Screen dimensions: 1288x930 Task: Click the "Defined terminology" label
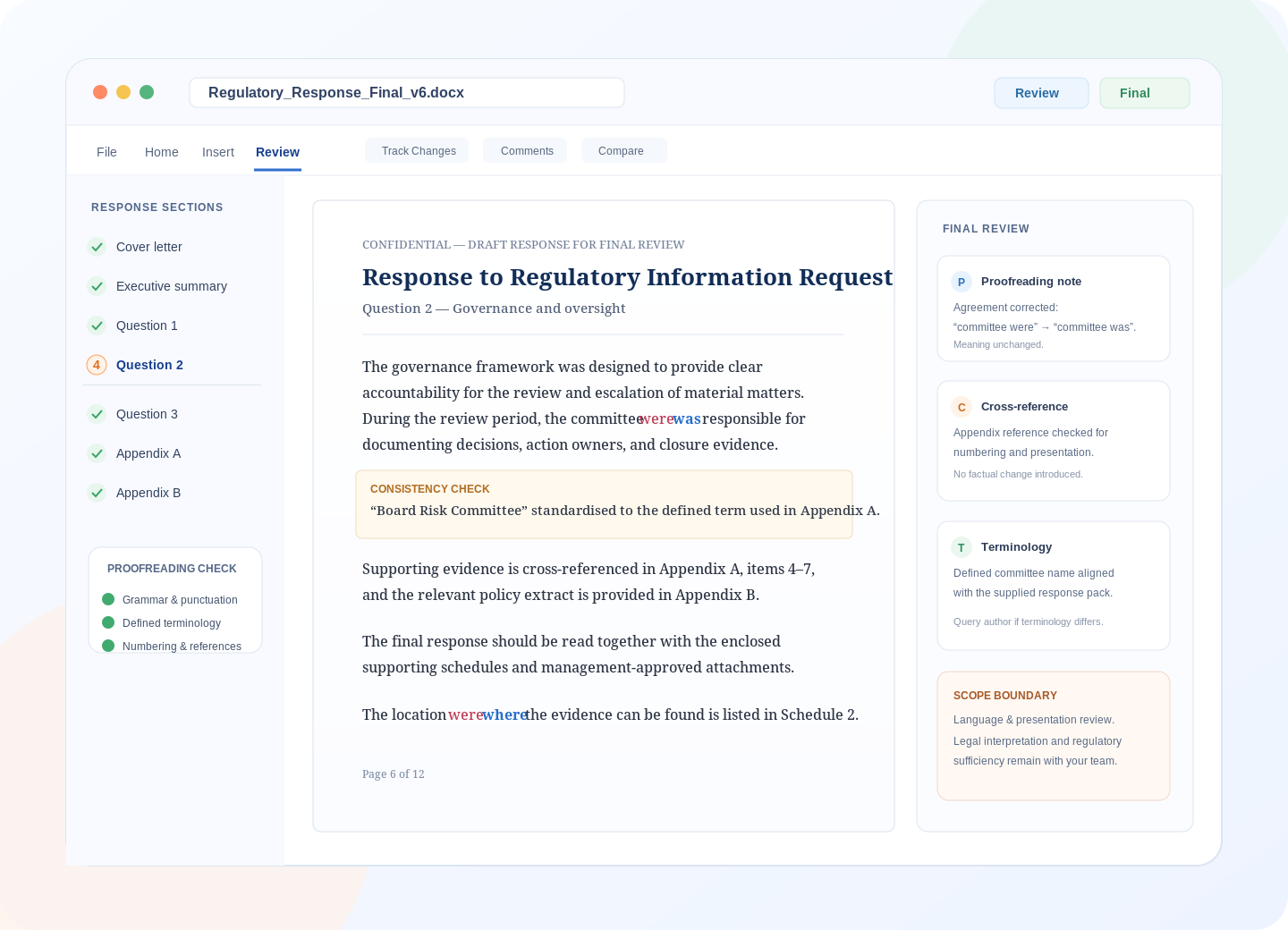point(172,623)
